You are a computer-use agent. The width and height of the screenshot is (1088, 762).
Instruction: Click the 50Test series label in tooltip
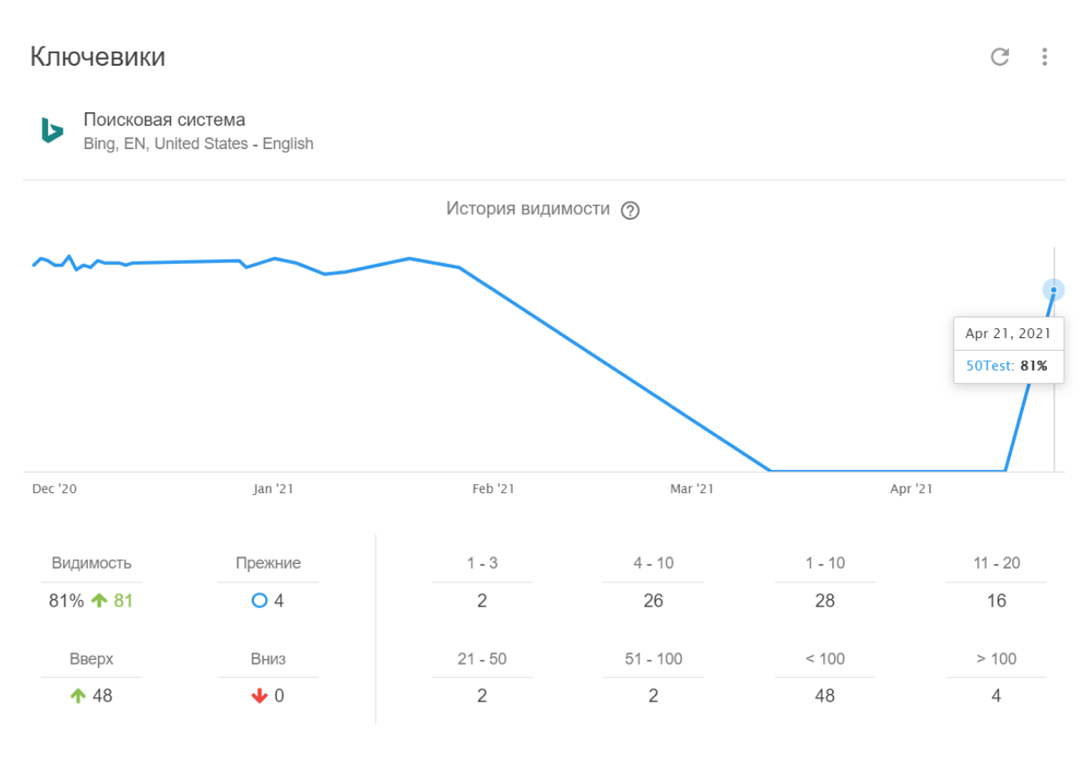[x=990, y=366]
